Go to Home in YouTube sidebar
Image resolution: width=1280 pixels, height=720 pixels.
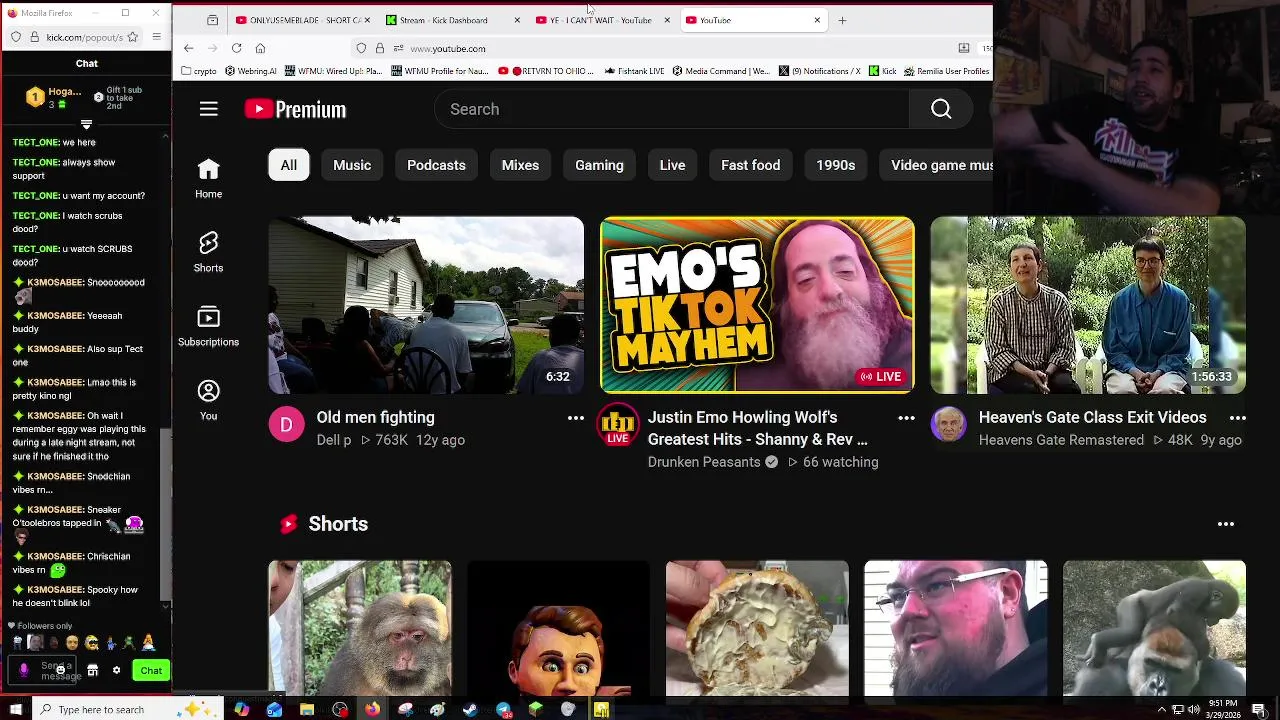tap(208, 179)
